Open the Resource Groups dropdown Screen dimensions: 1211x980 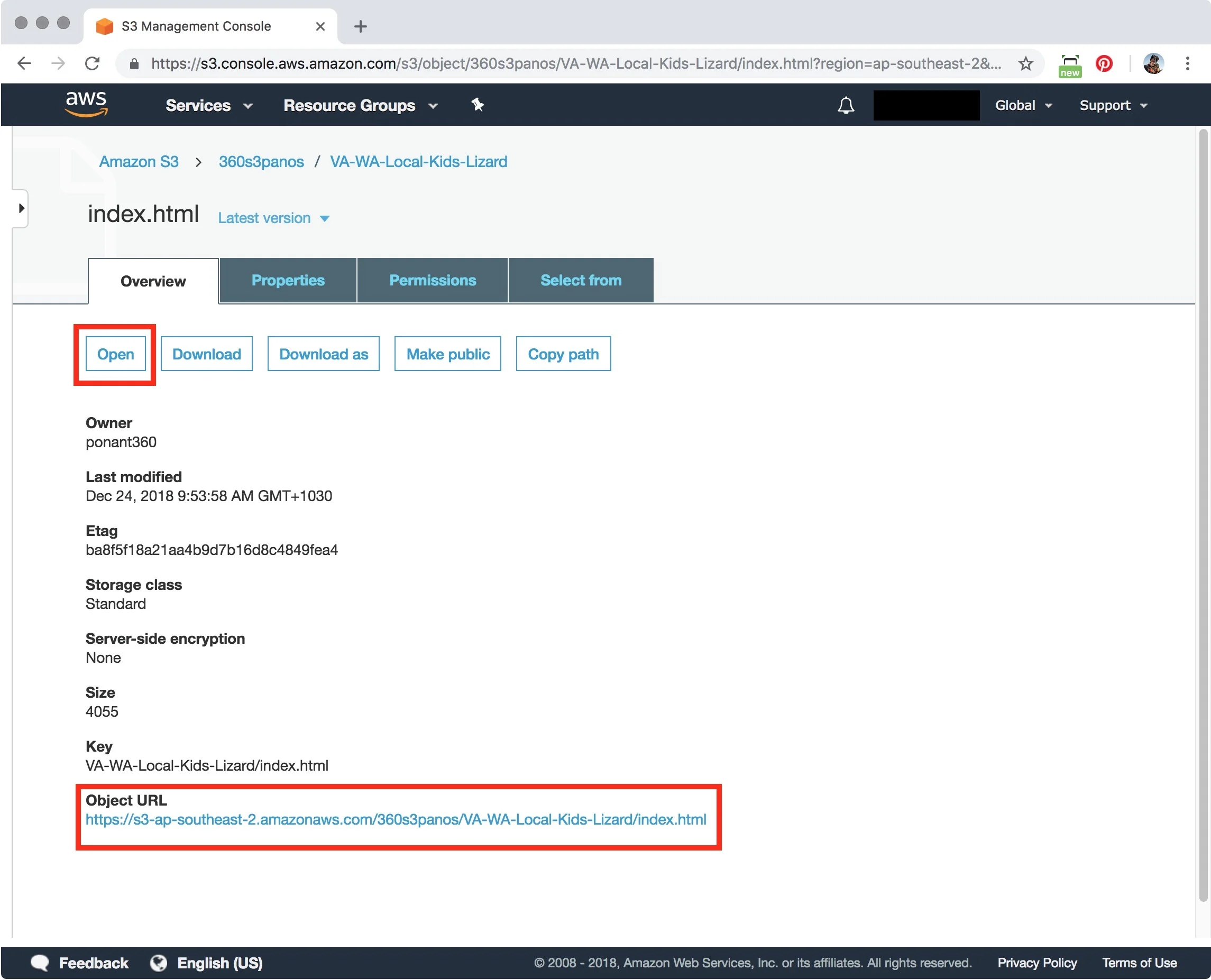click(x=361, y=106)
